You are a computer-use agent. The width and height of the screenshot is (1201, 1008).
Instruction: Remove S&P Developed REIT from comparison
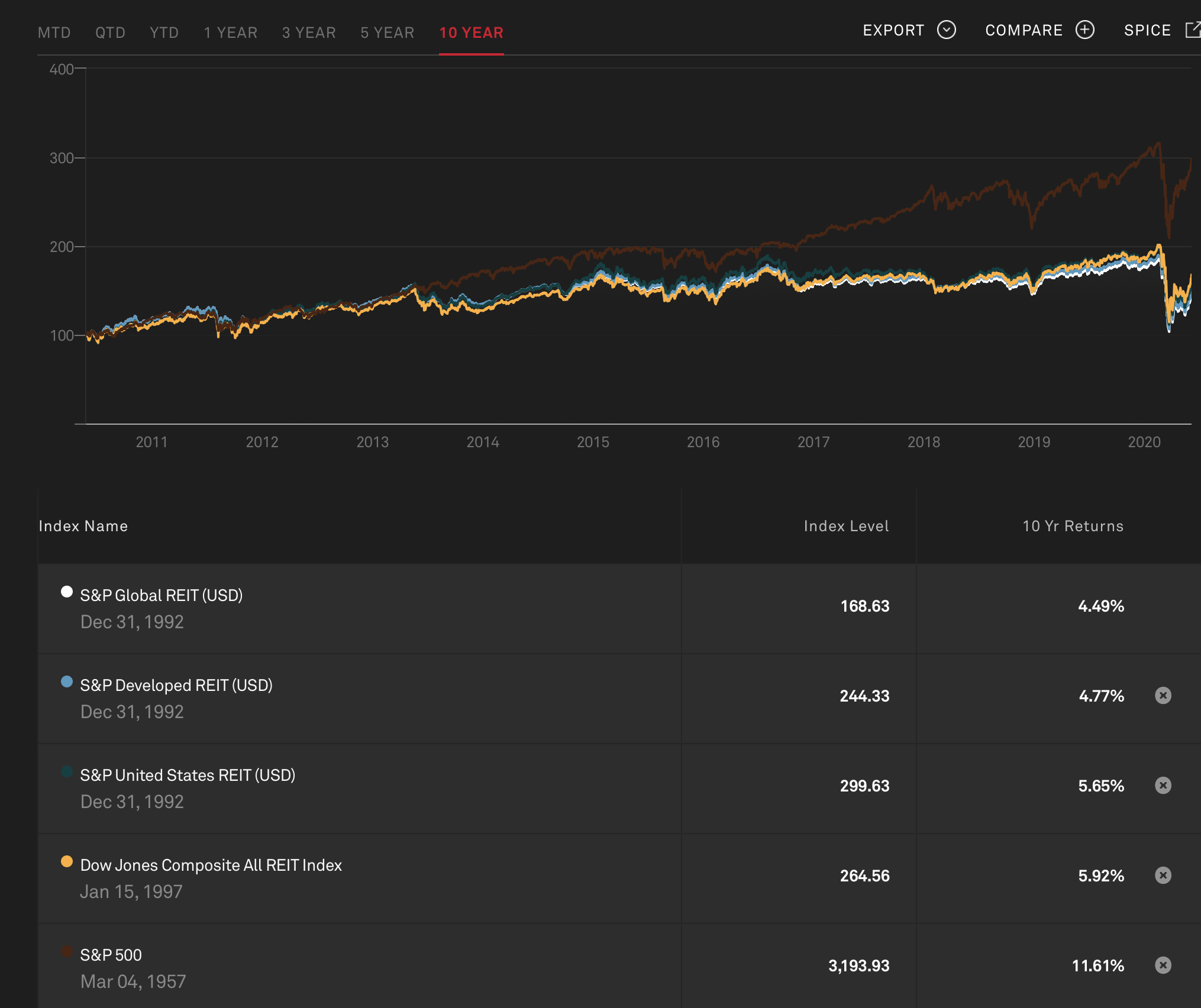(1163, 695)
